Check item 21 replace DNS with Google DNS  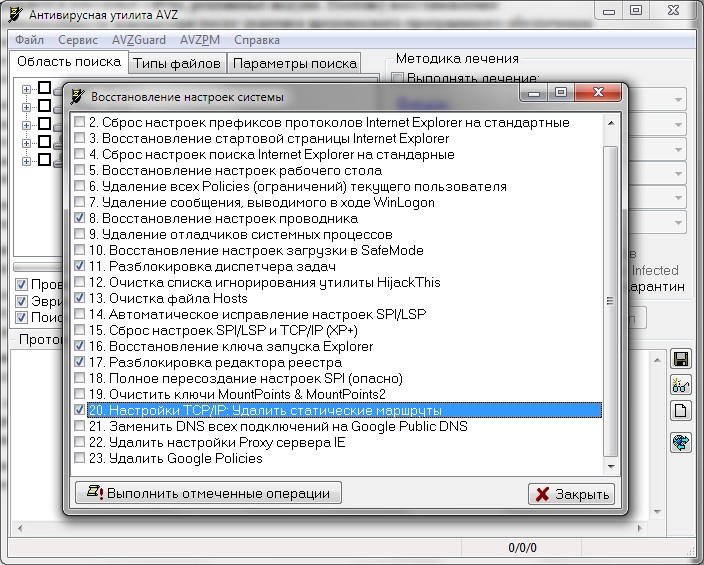point(79,426)
